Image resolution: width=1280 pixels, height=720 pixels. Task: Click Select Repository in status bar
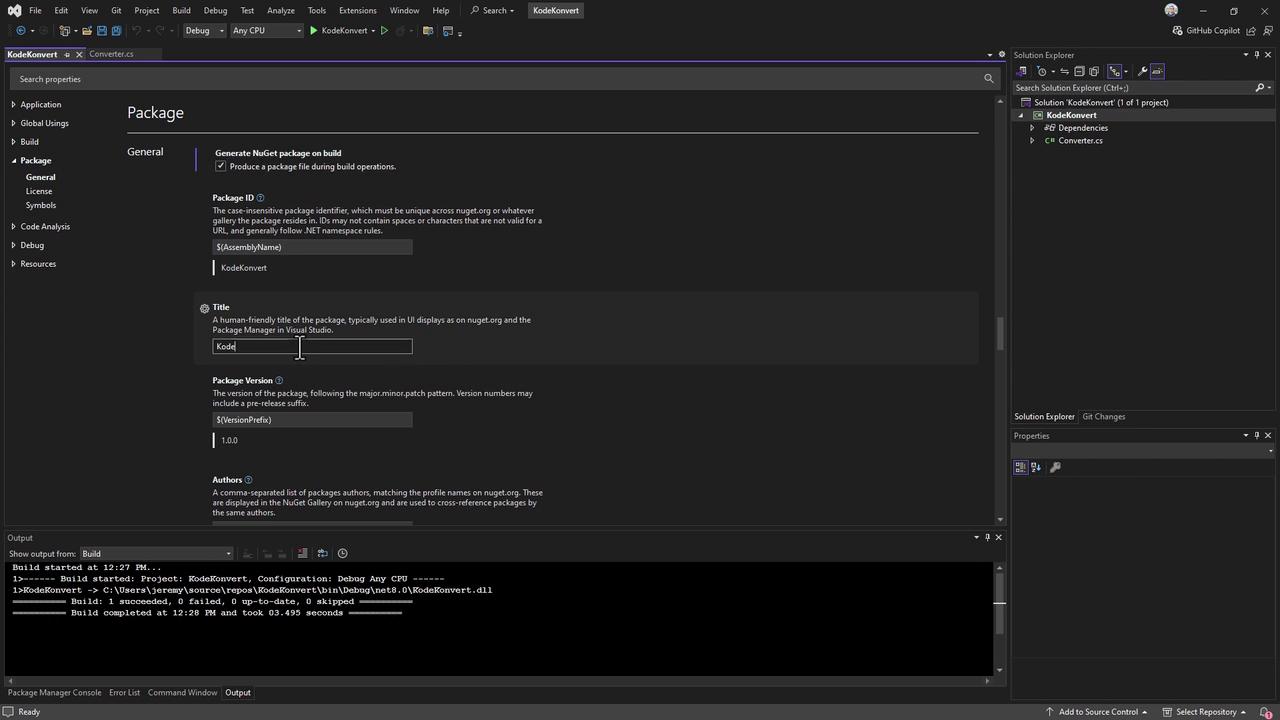click(1204, 712)
